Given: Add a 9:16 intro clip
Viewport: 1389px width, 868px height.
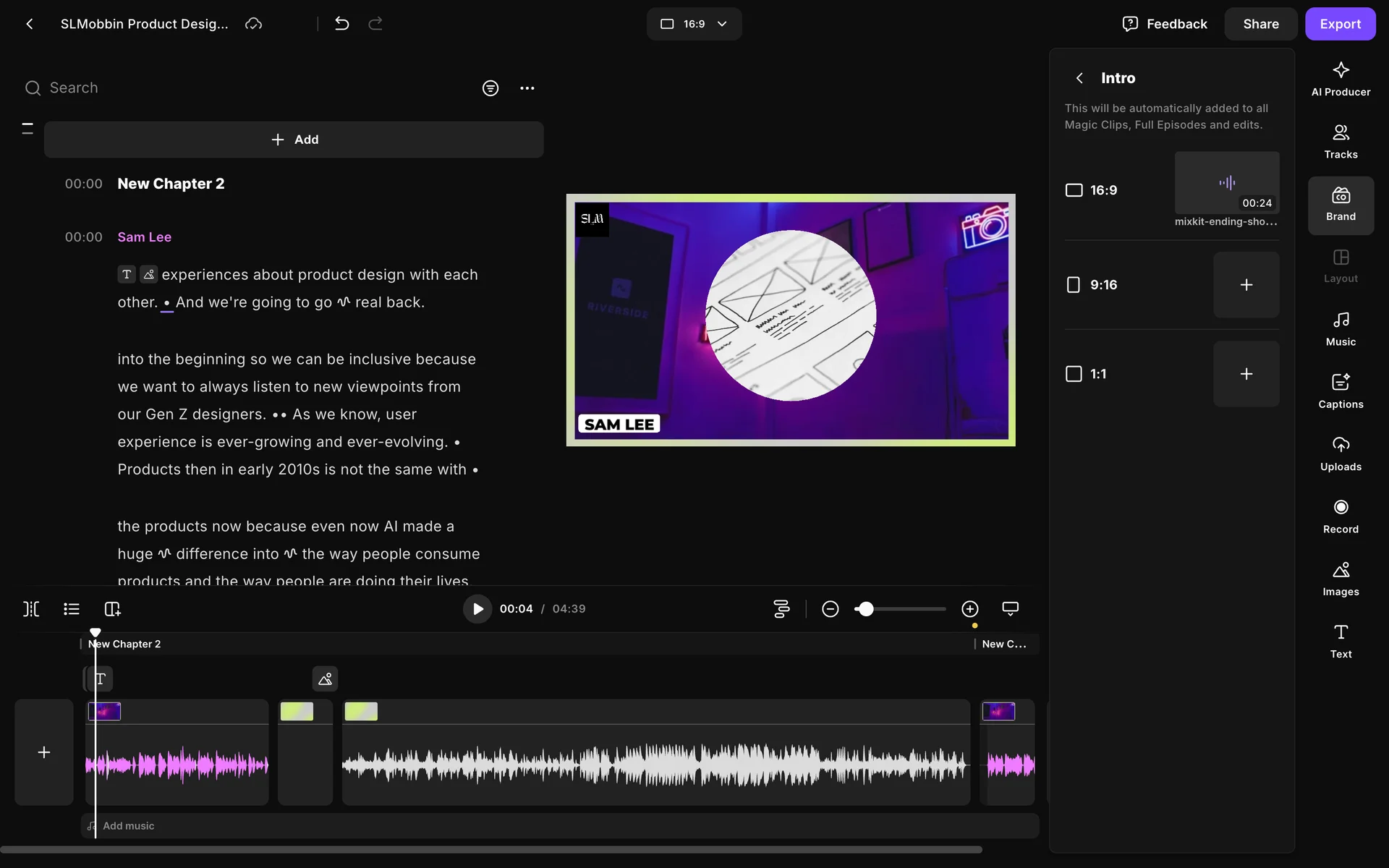Looking at the screenshot, I should pyautogui.click(x=1245, y=285).
